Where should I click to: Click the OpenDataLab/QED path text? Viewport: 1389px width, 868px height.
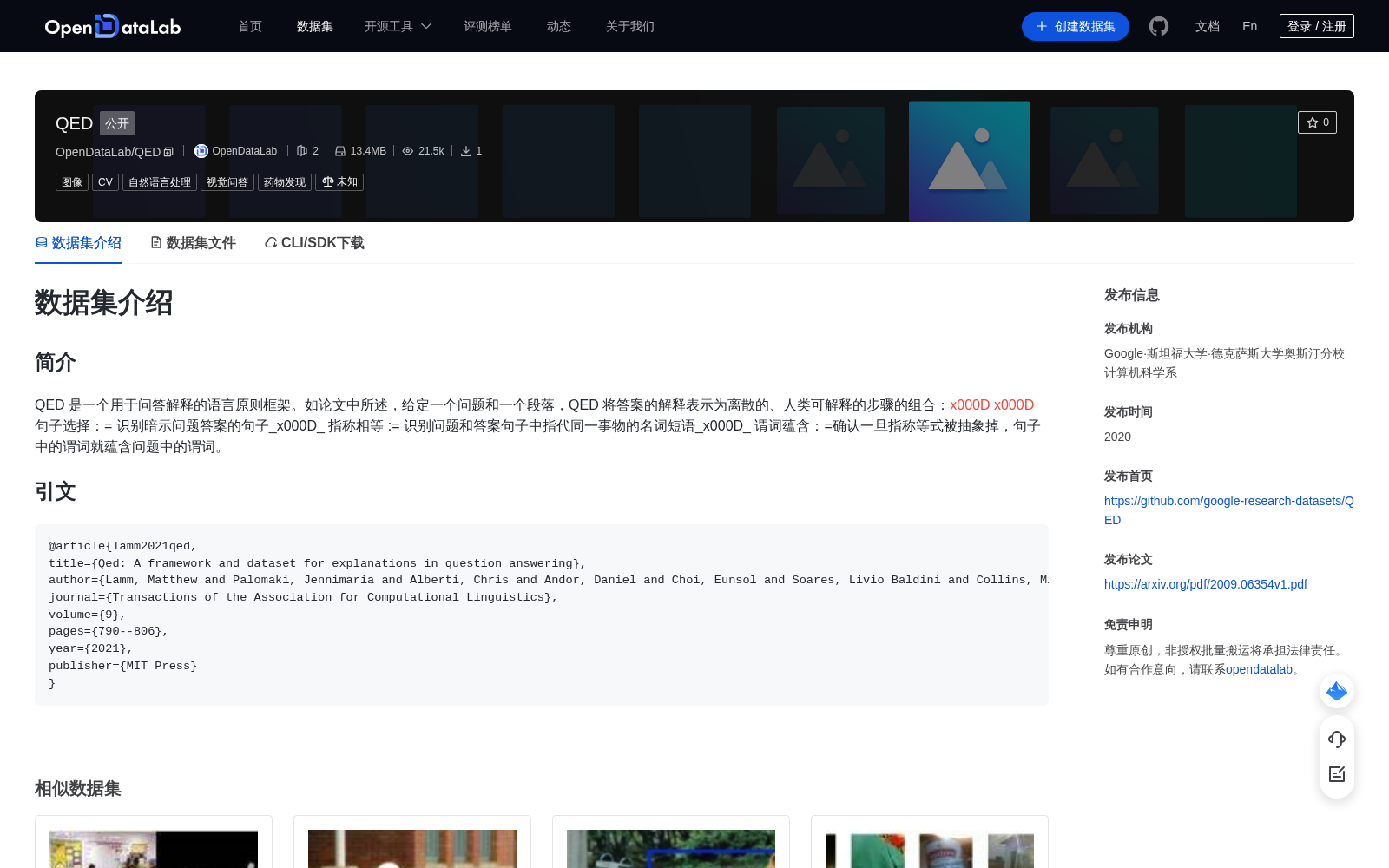point(108,152)
